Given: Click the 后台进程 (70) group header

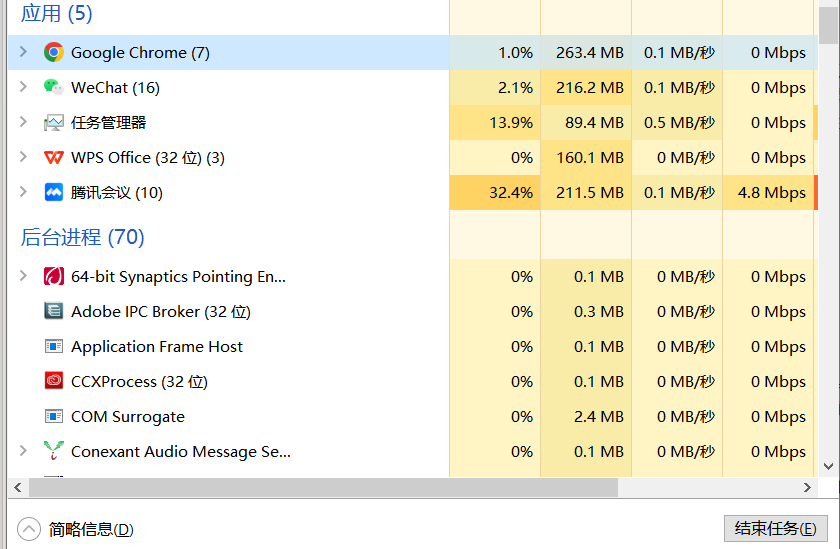Looking at the screenshot, I should pyautogui.click(x=83, y=237).
